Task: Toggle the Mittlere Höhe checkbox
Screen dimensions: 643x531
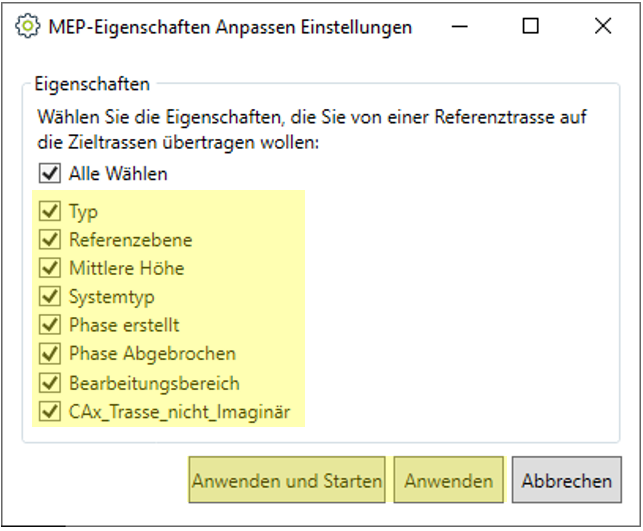Action: click(x=49, y=268)
